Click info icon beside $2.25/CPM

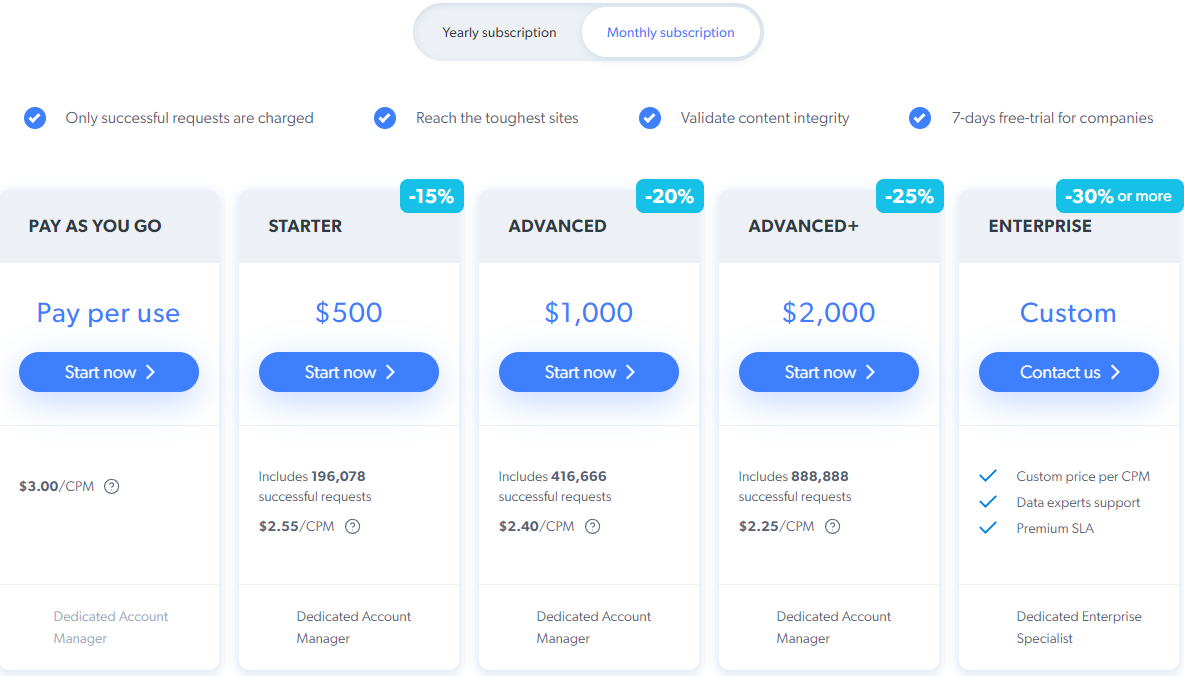(x=832, y=527)
